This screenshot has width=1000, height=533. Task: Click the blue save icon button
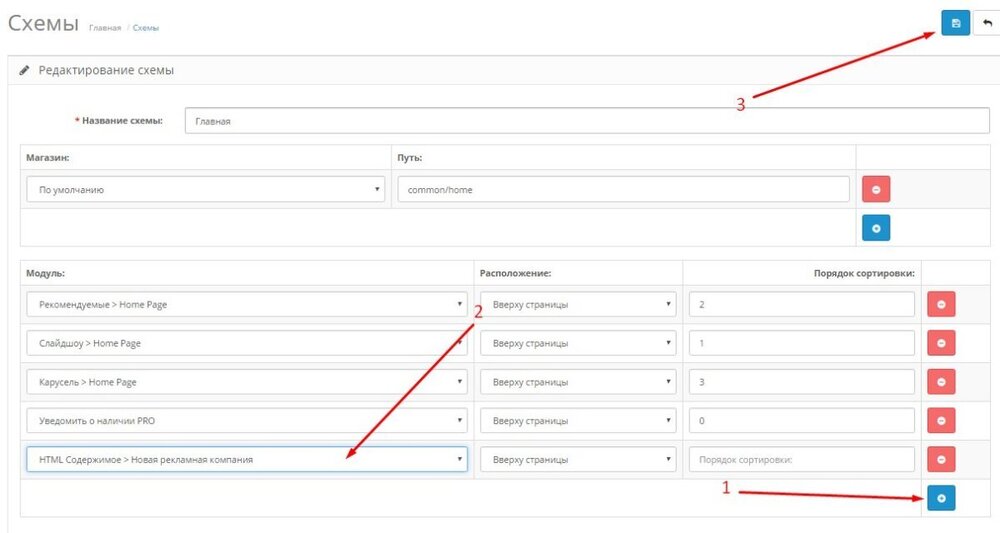(955, 24)
